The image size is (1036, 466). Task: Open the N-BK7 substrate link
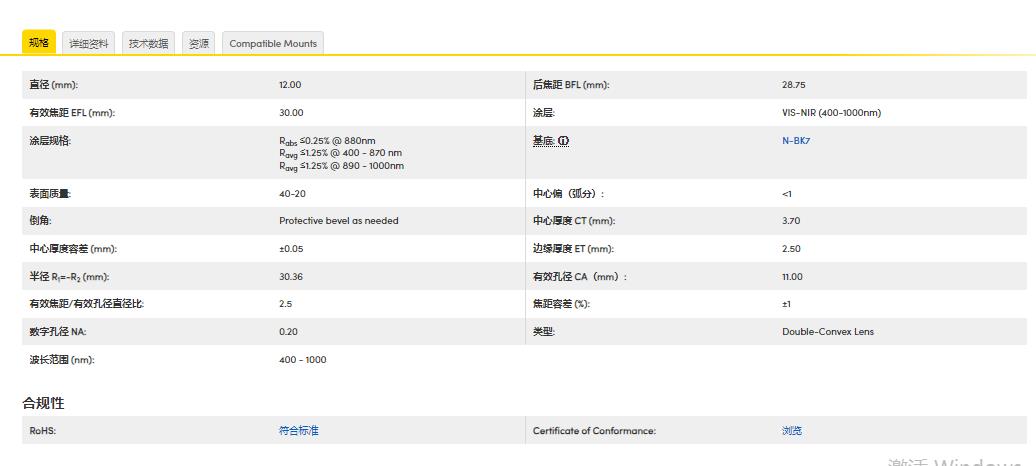tap(795, 141)
